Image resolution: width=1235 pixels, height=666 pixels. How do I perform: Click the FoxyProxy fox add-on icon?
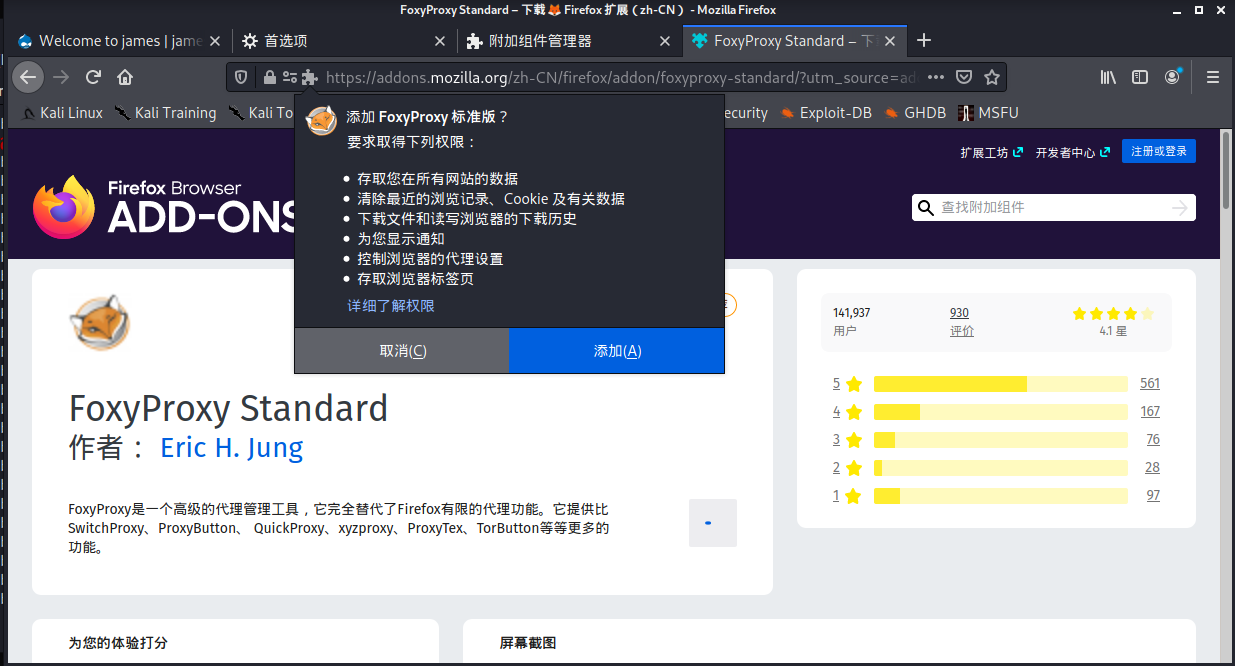click(x=99, y=323)
